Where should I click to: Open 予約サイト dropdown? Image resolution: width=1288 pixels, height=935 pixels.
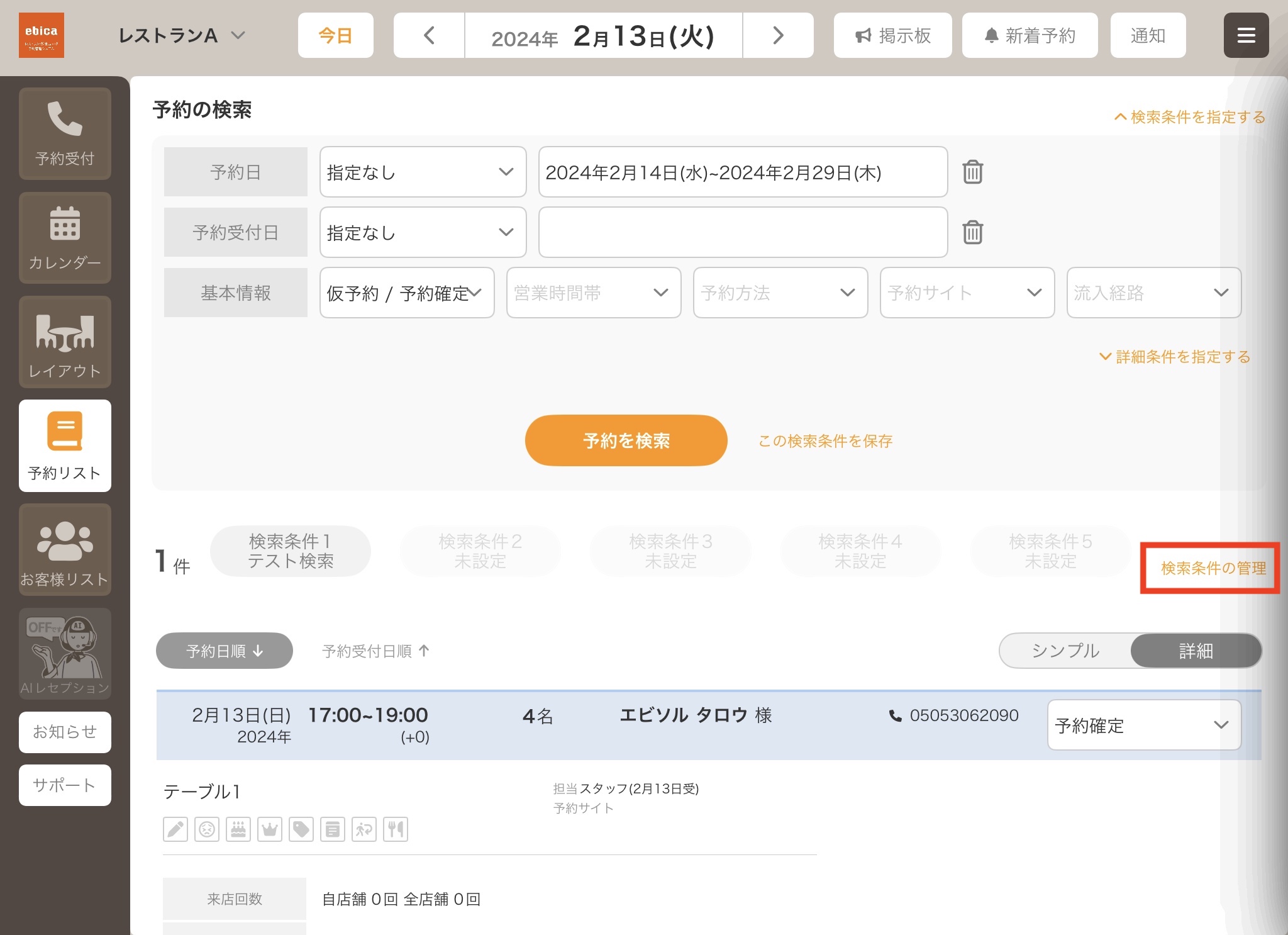point(967,293)
